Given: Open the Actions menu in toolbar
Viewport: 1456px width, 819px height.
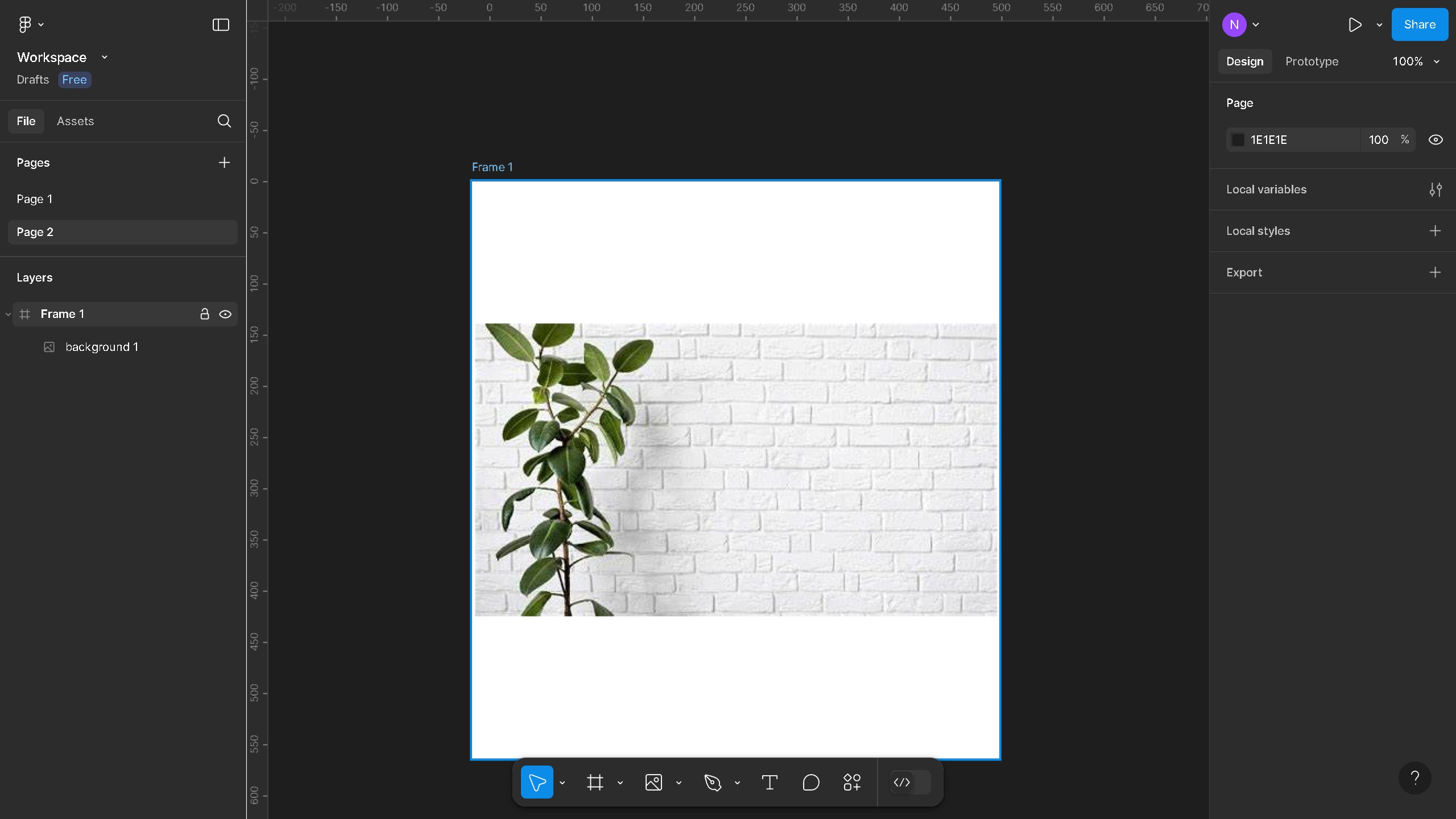Looking at the screenshot, I should [x=851, y=781].
